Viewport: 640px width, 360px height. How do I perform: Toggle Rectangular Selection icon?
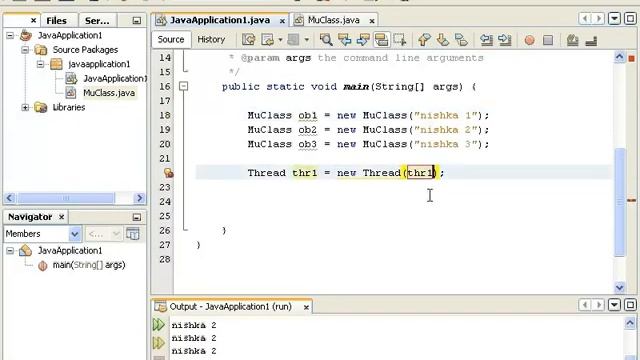point(400,40)
